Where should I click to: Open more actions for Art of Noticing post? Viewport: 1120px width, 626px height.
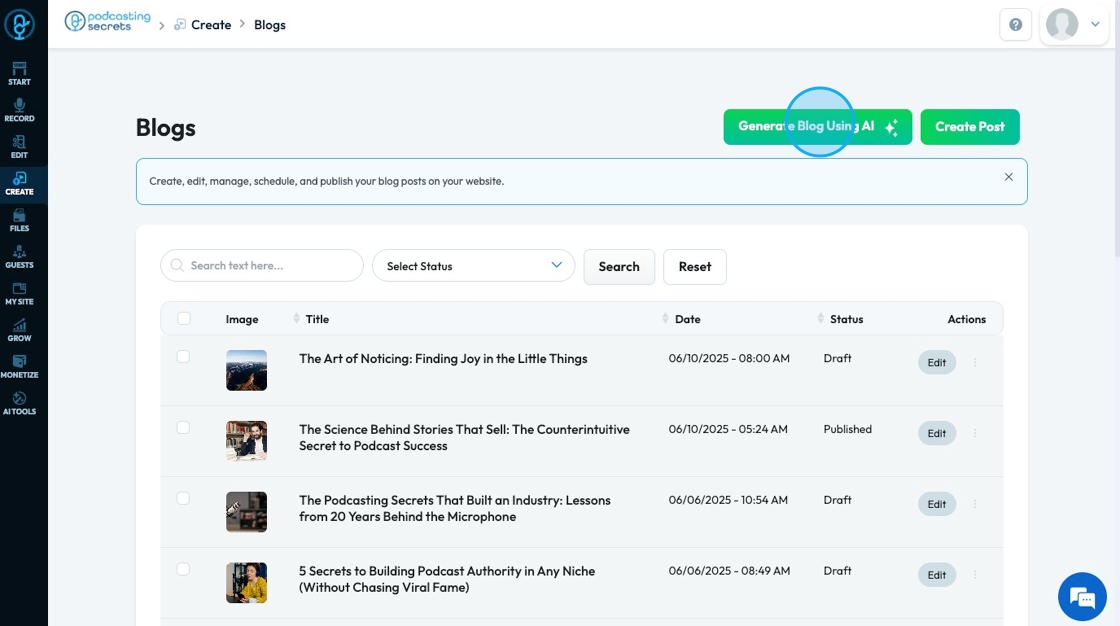(975, 363)
